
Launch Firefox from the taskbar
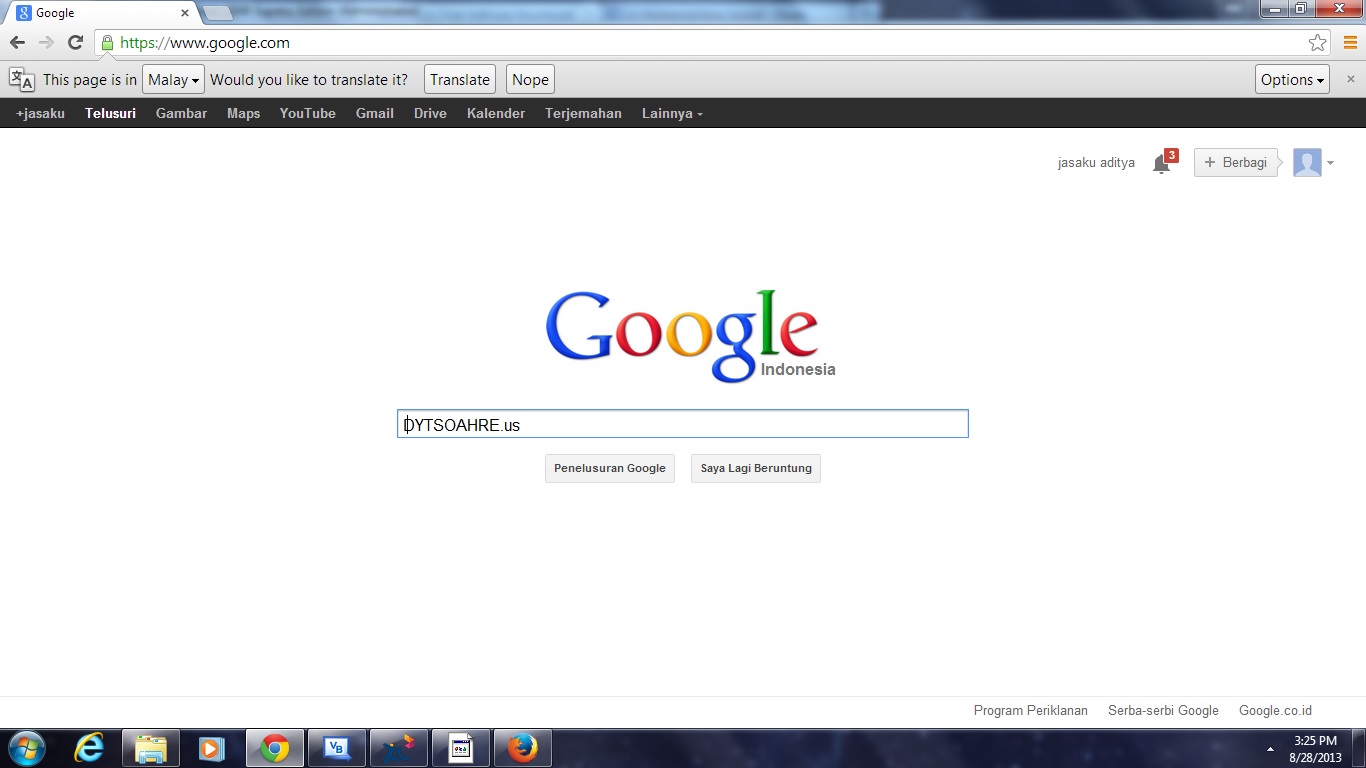[522, 748]
